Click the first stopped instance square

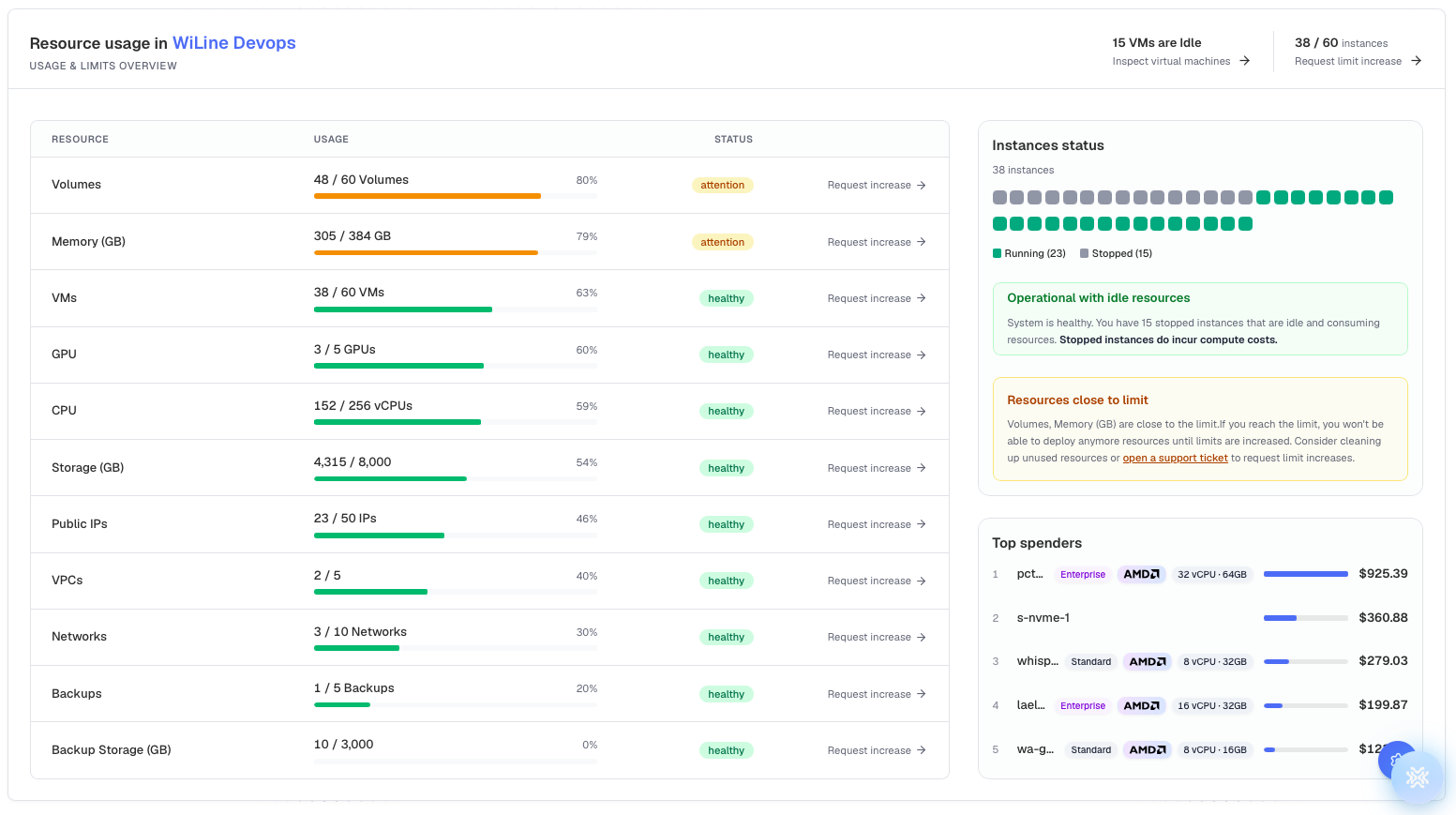(x=999, y=198)
